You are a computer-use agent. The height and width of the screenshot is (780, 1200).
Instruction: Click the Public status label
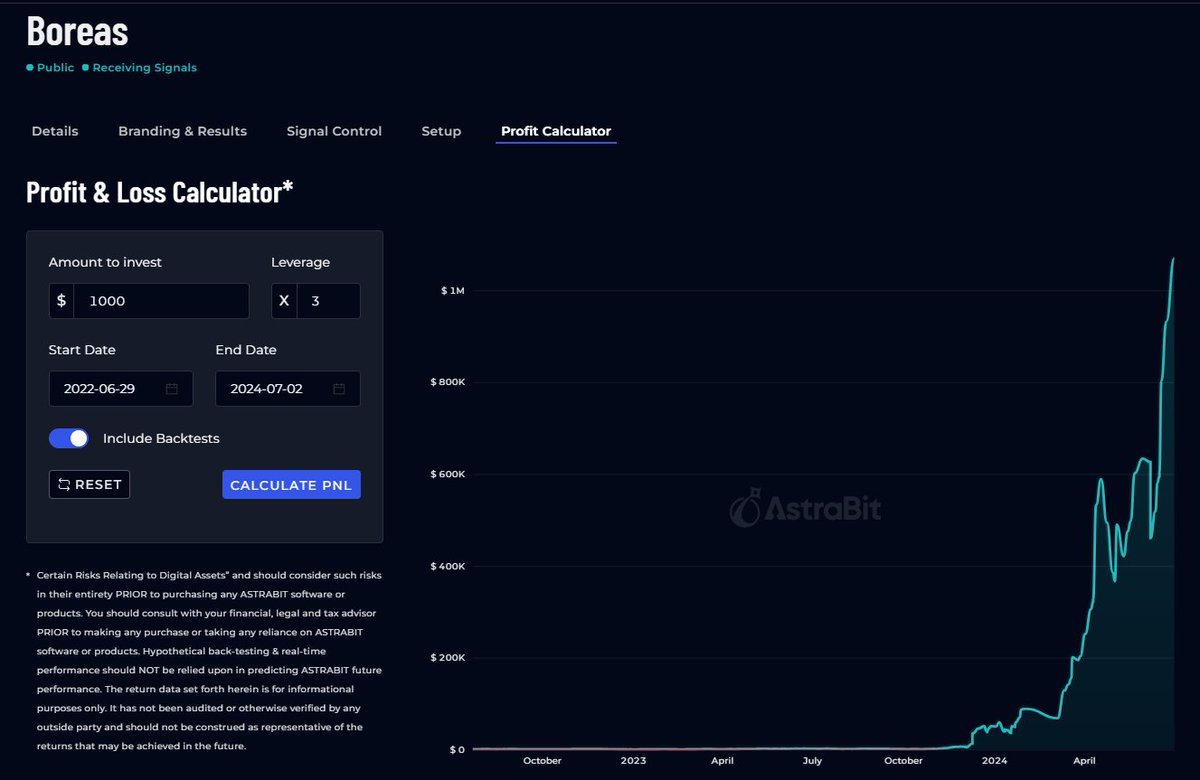56,68
